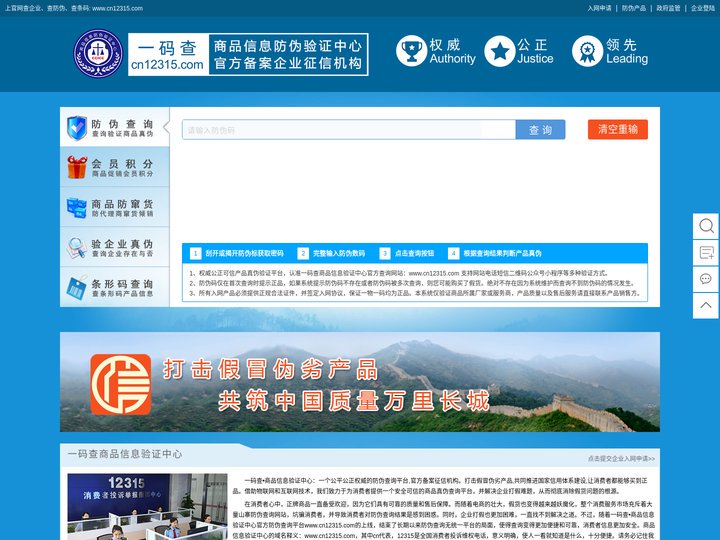Viewport: 720px width, 540px height.
Task: Click the 商品信息防伪验证中心 header text
Action: [288, 46]
